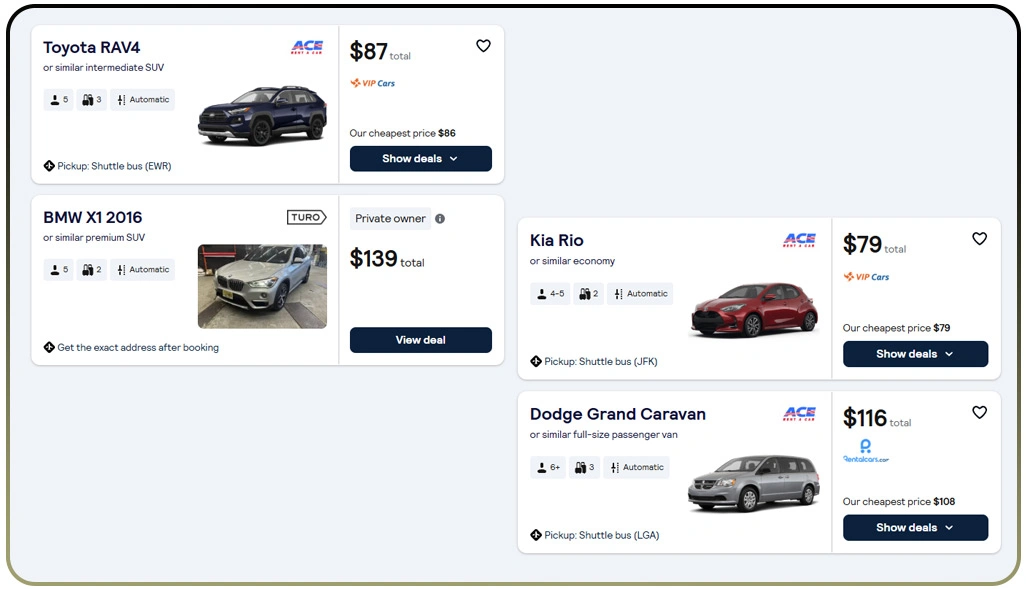Click the heart icon on the Kia Rio card
Image resolution: width=1026 pixels, height=589 pixels.
(979, 239)
